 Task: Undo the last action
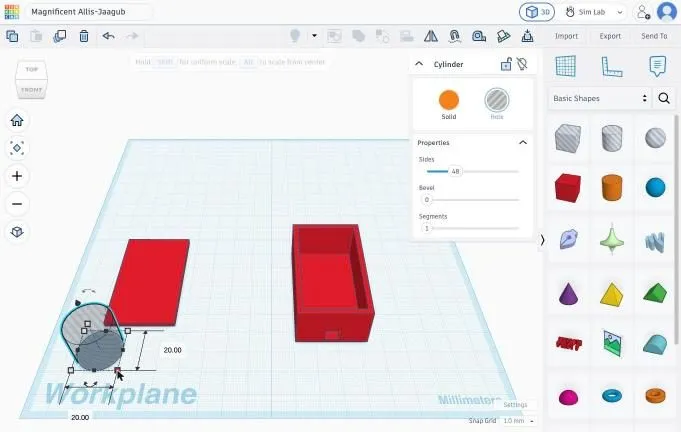pyautogui.click(x=108, y=36)
